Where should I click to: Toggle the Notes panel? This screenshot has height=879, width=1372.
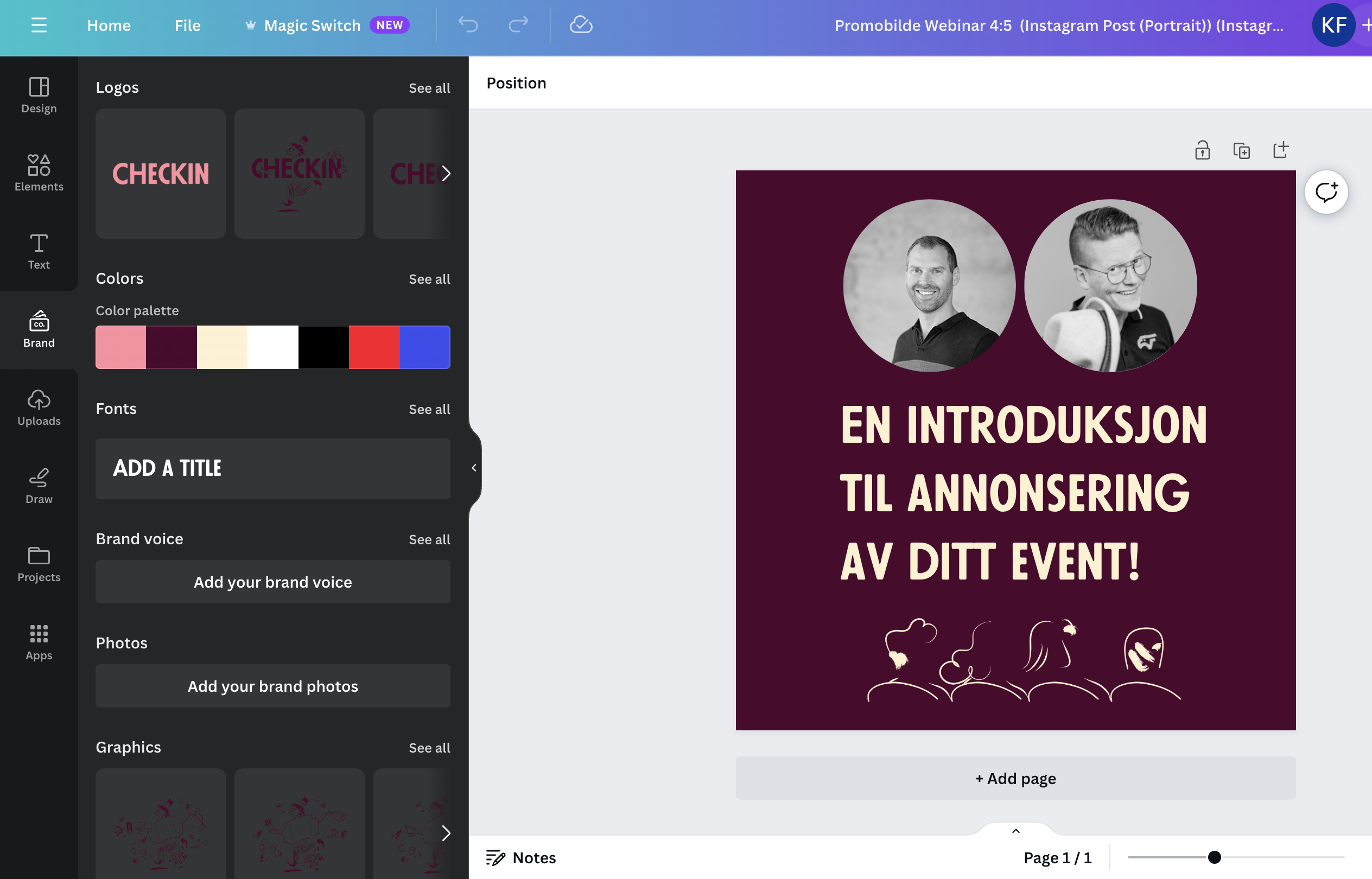520,857
